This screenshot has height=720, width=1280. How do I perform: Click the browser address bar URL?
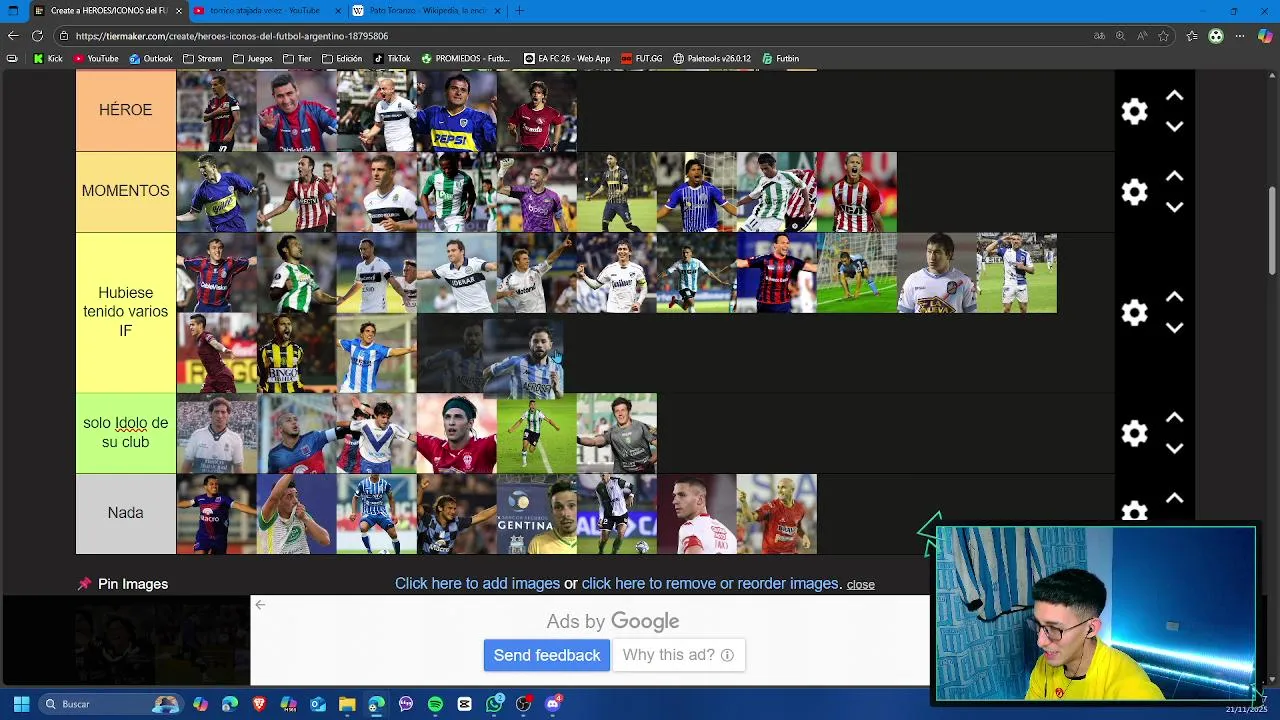pos(231,36)
